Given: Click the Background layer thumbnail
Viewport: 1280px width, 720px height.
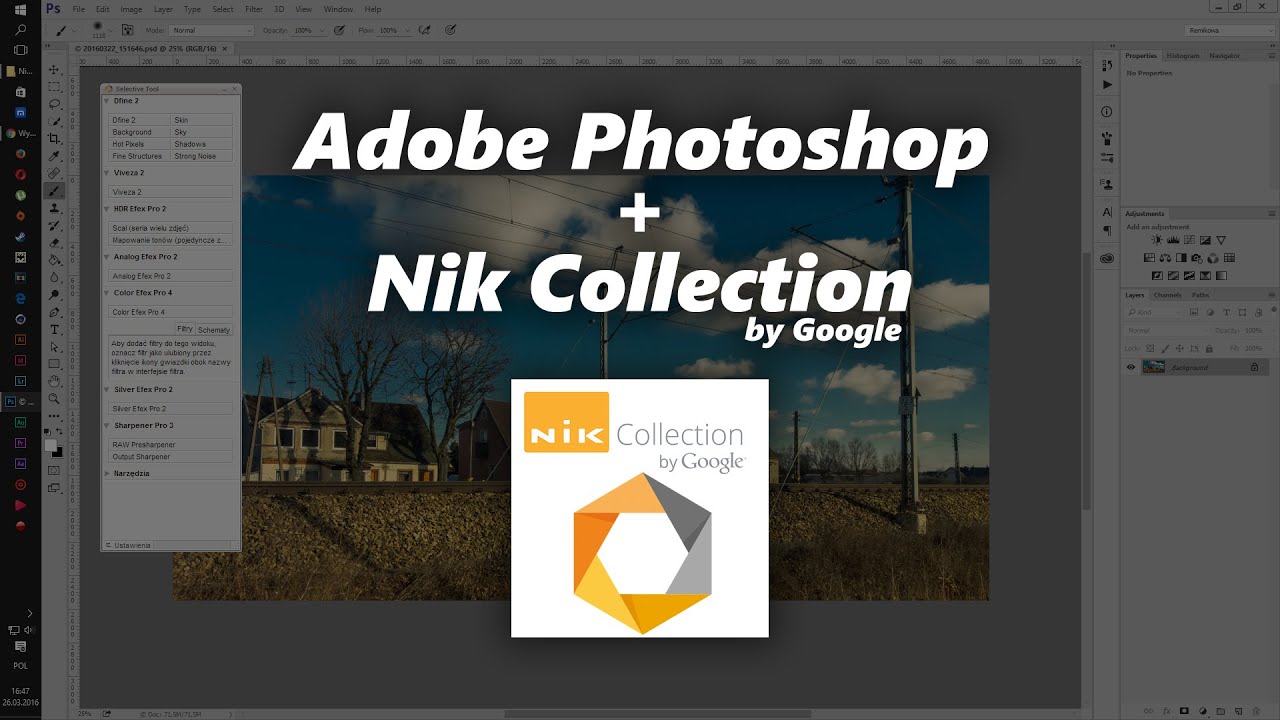Looking at the screenshot, I should point(1153,367).
